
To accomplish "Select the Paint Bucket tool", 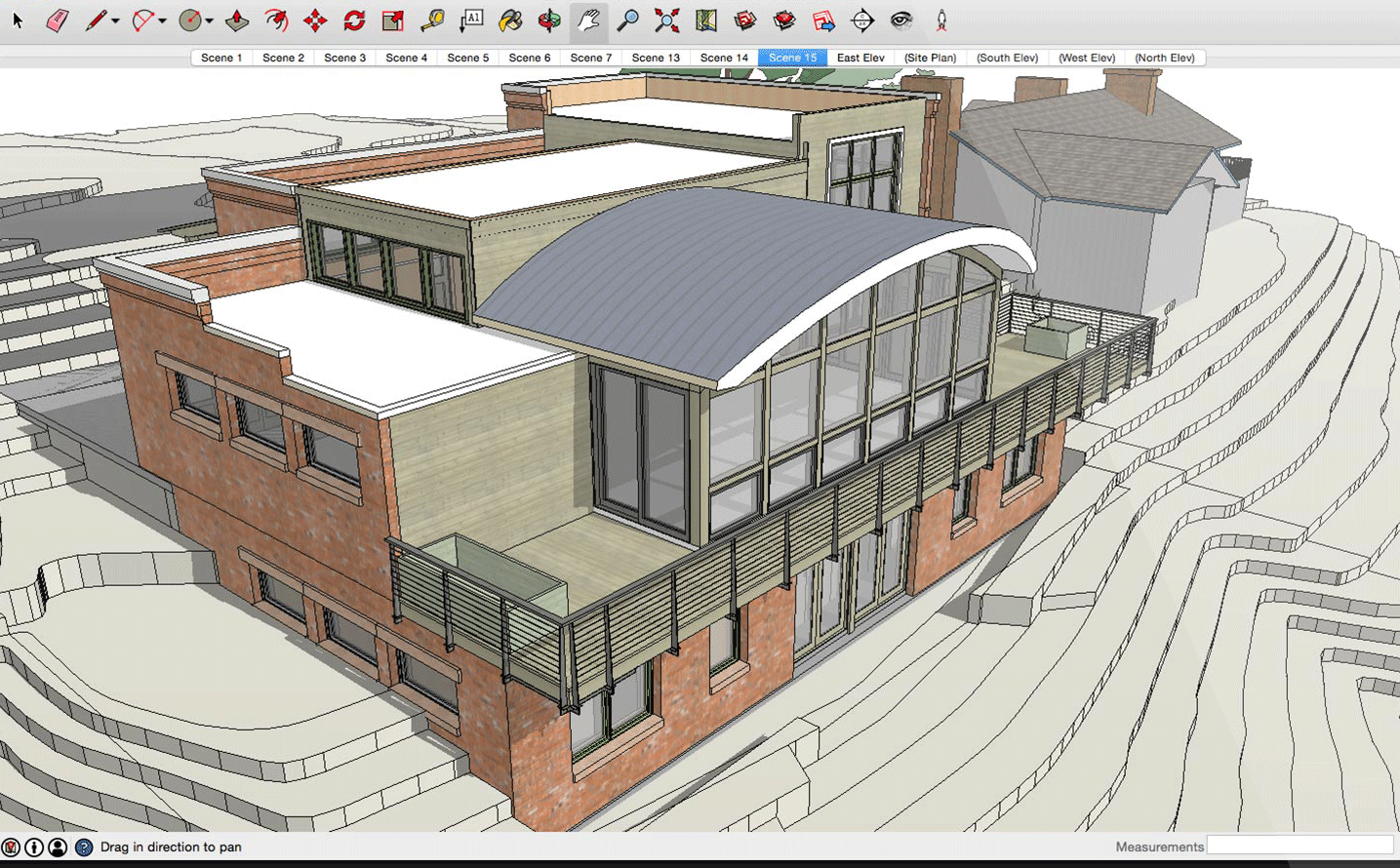I will [x=510, y=20].
